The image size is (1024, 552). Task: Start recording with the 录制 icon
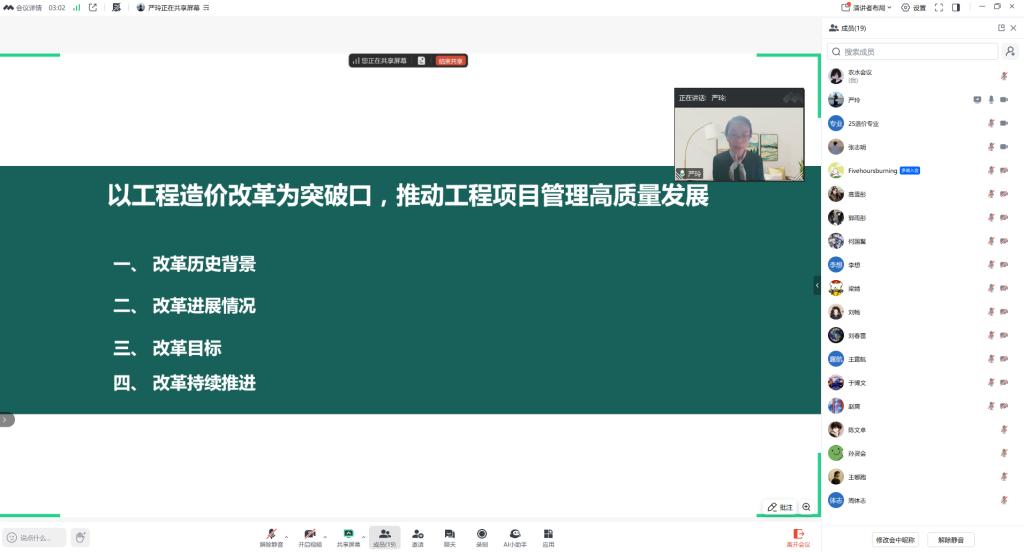482,536
